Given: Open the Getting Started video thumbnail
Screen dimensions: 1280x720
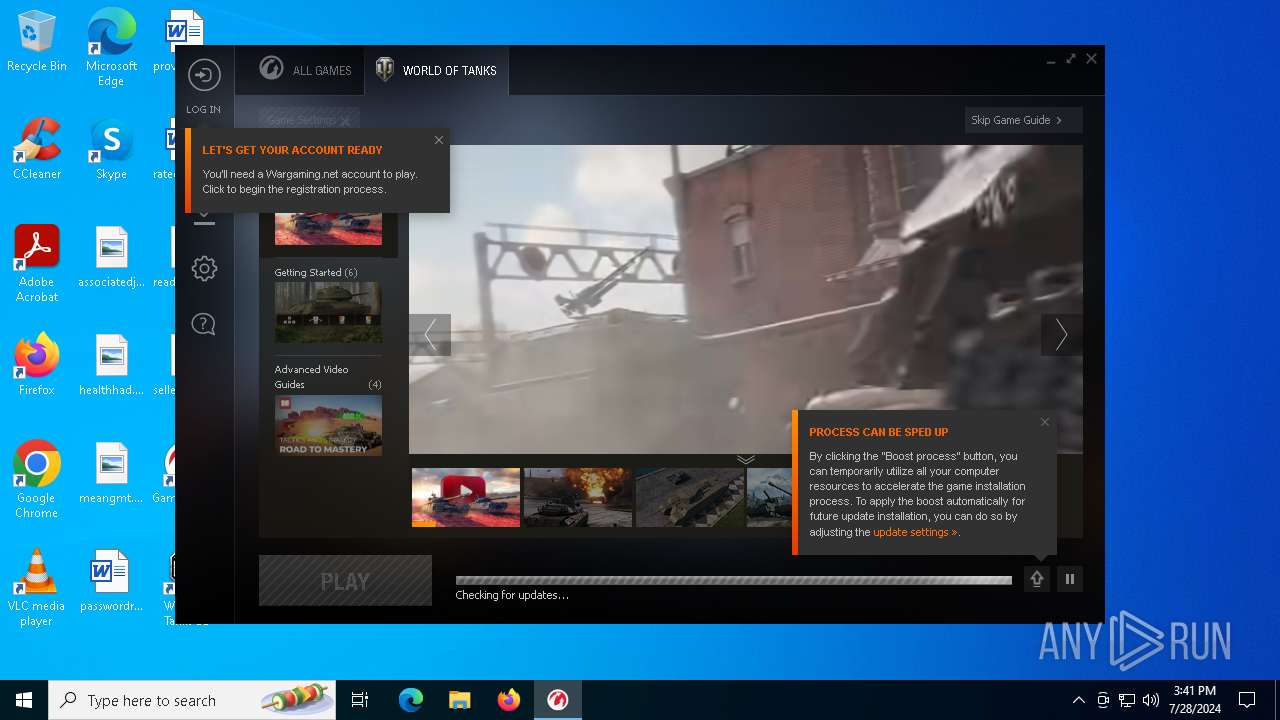Looking at the screenshot, I should pyautogui.click(x=328, y=312).
